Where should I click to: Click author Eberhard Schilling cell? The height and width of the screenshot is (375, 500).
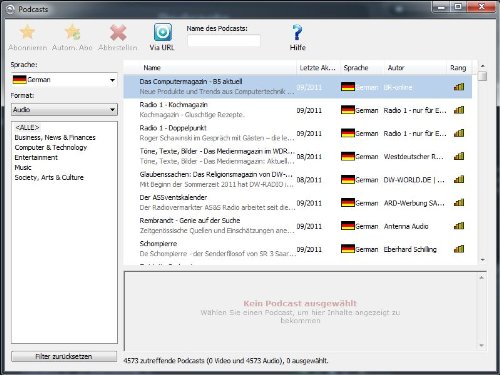point(410,249)
